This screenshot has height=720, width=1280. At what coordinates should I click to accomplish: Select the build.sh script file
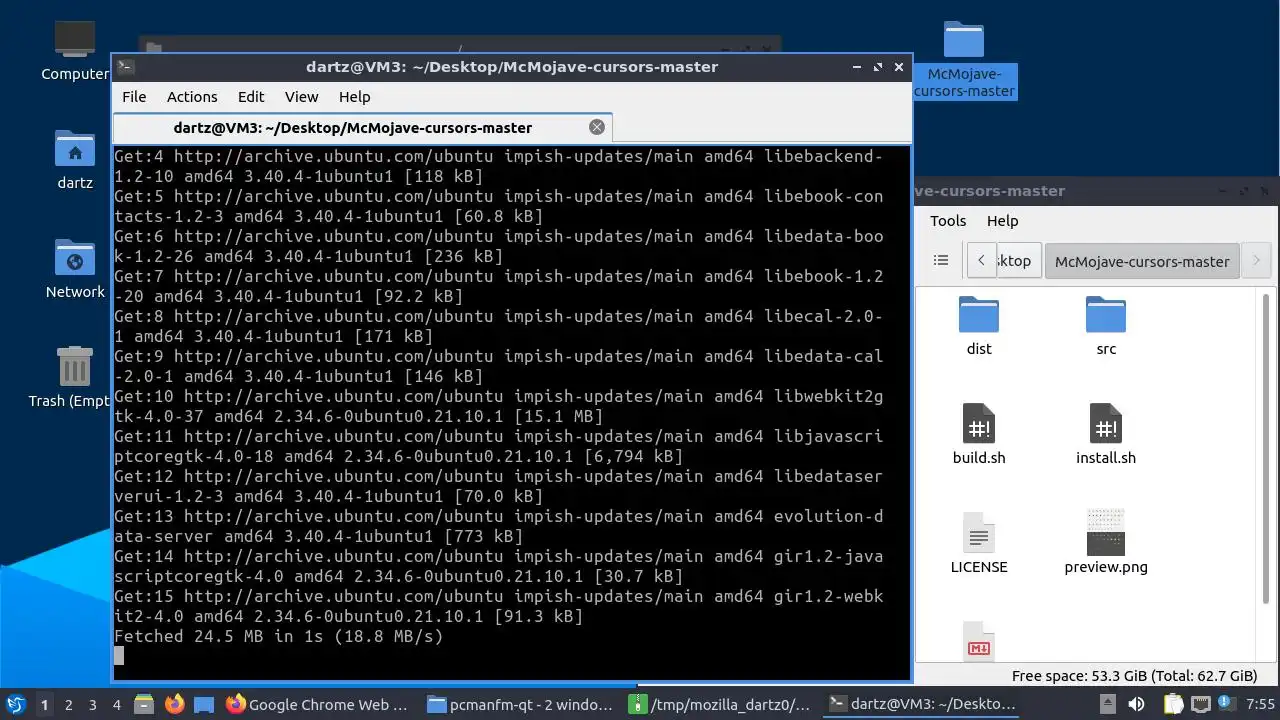[x=979, y=435]
